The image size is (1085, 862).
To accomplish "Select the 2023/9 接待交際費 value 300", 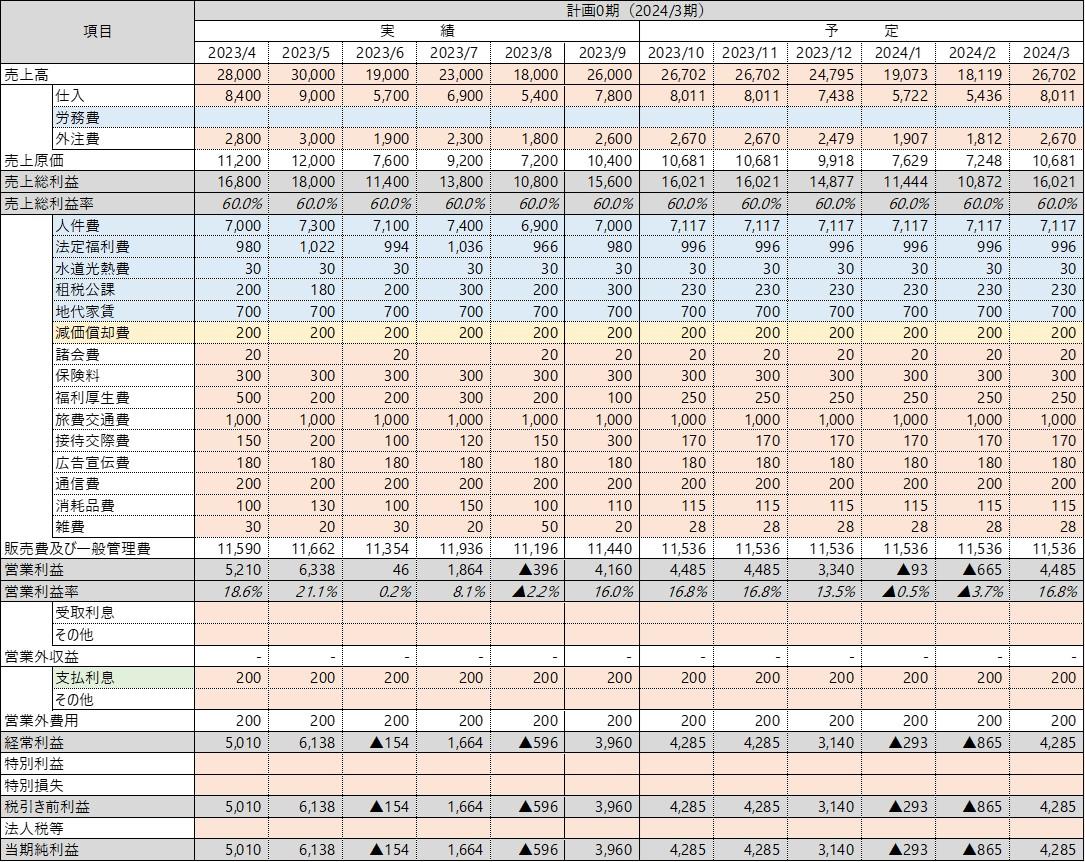I will (x=602, y=440).
